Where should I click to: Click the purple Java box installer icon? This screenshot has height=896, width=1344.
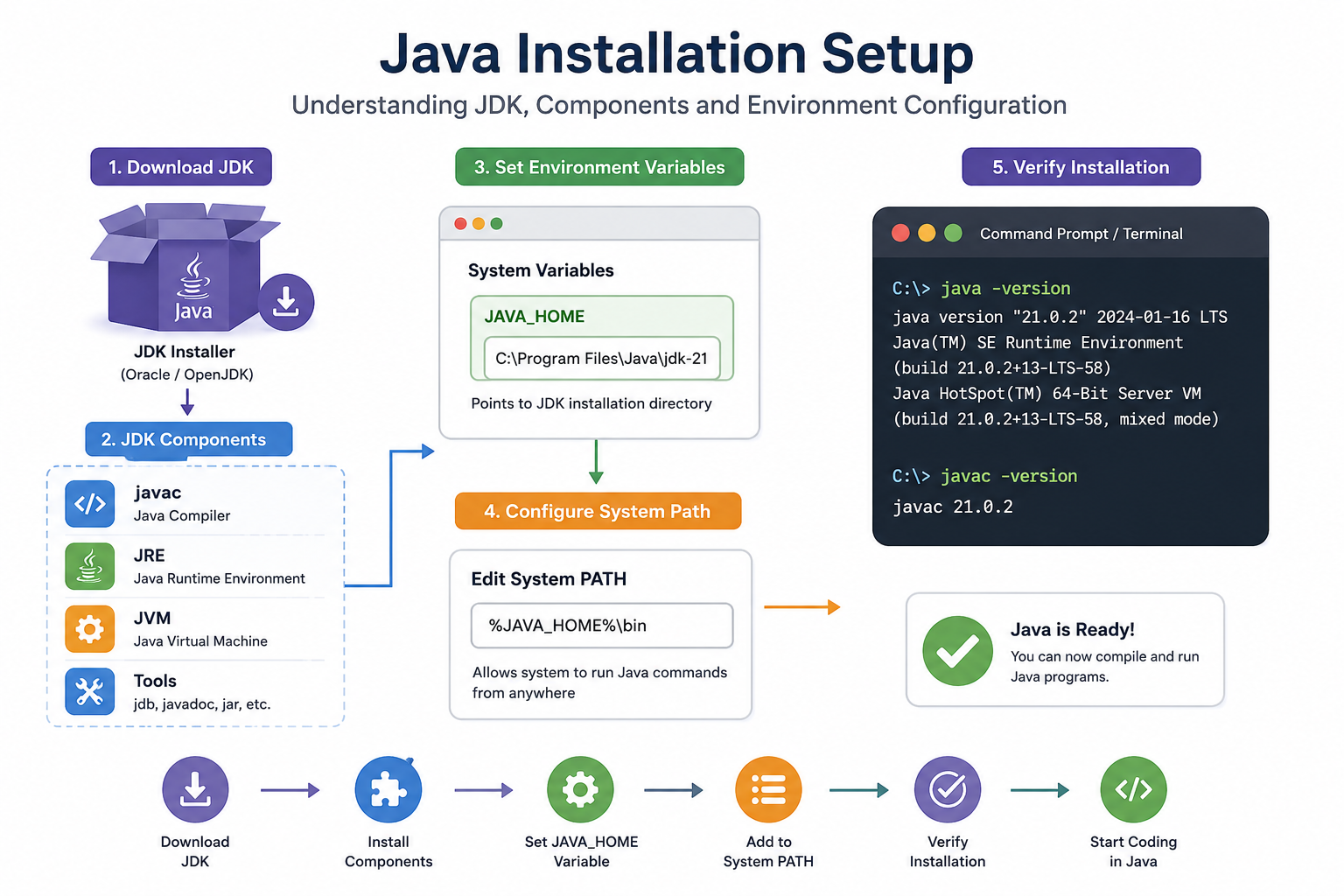(185, 267)
